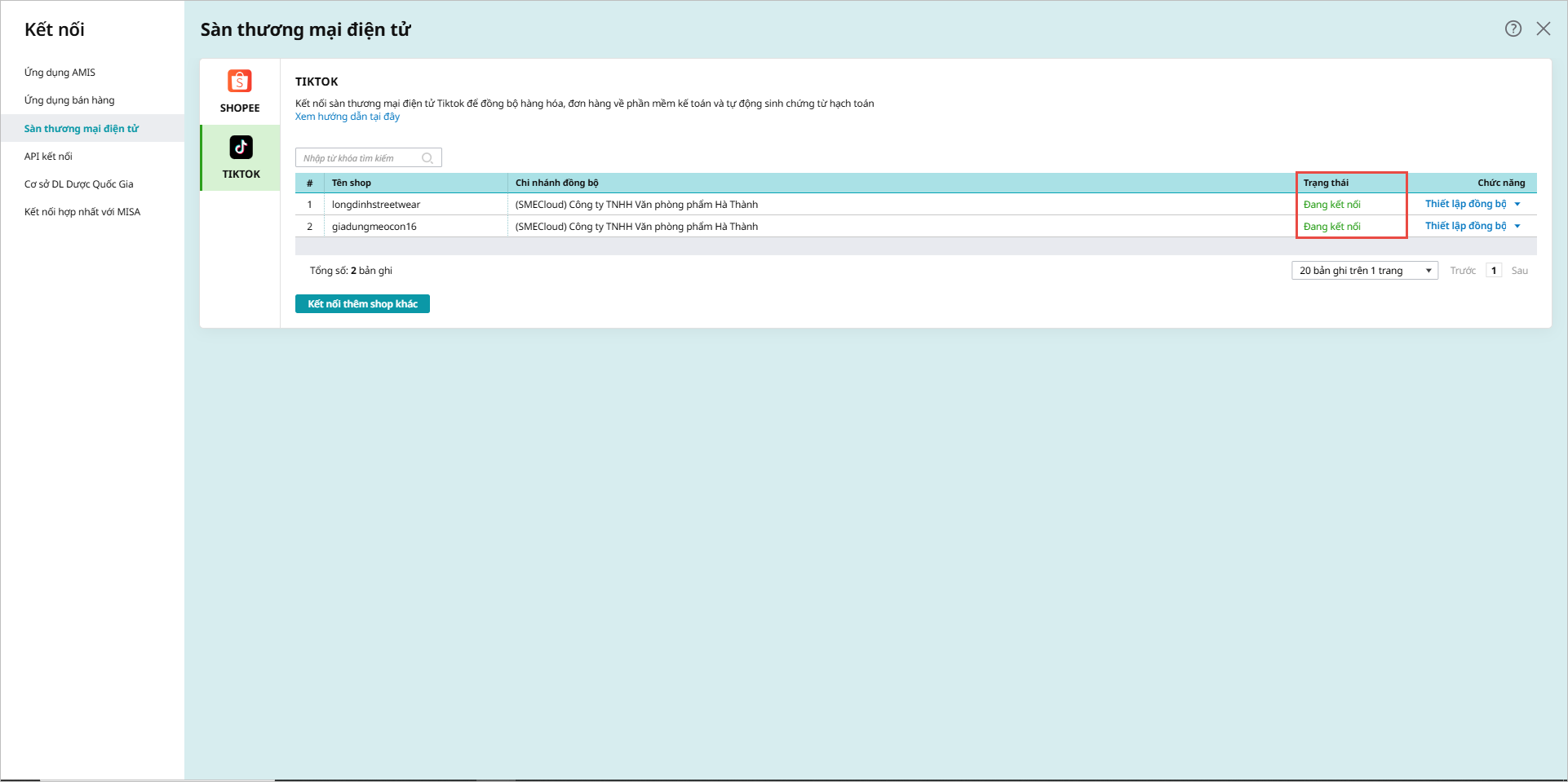Click Trước pagination link
Image resolution: width=1568 pixels, height=782 pixels.
1463,271
